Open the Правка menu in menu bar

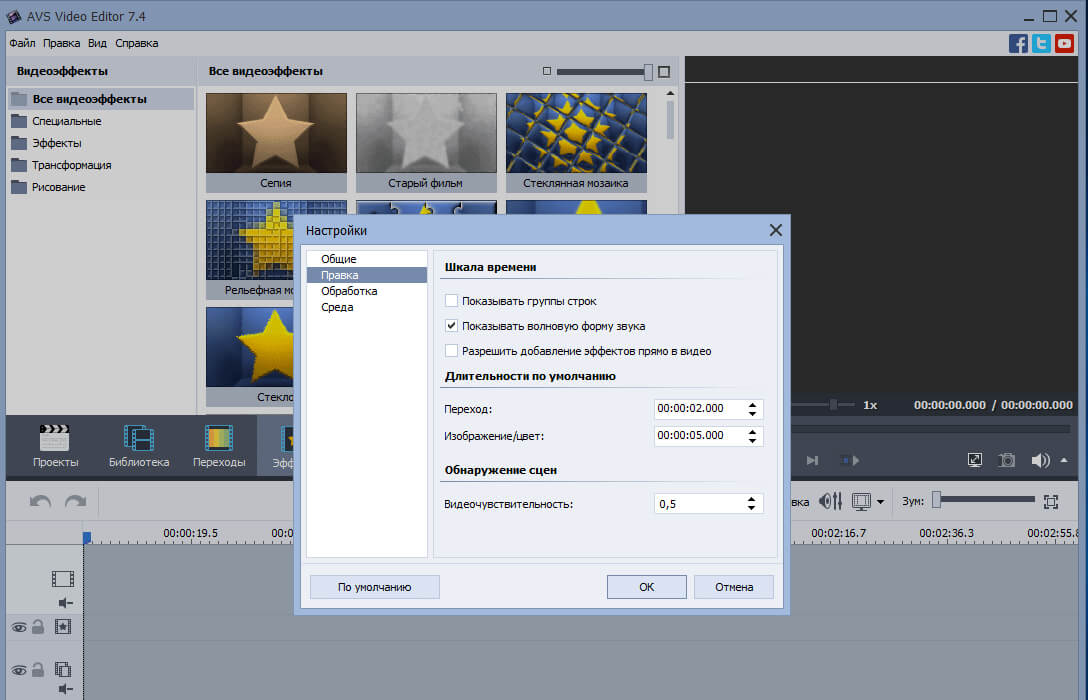(61, 43)
